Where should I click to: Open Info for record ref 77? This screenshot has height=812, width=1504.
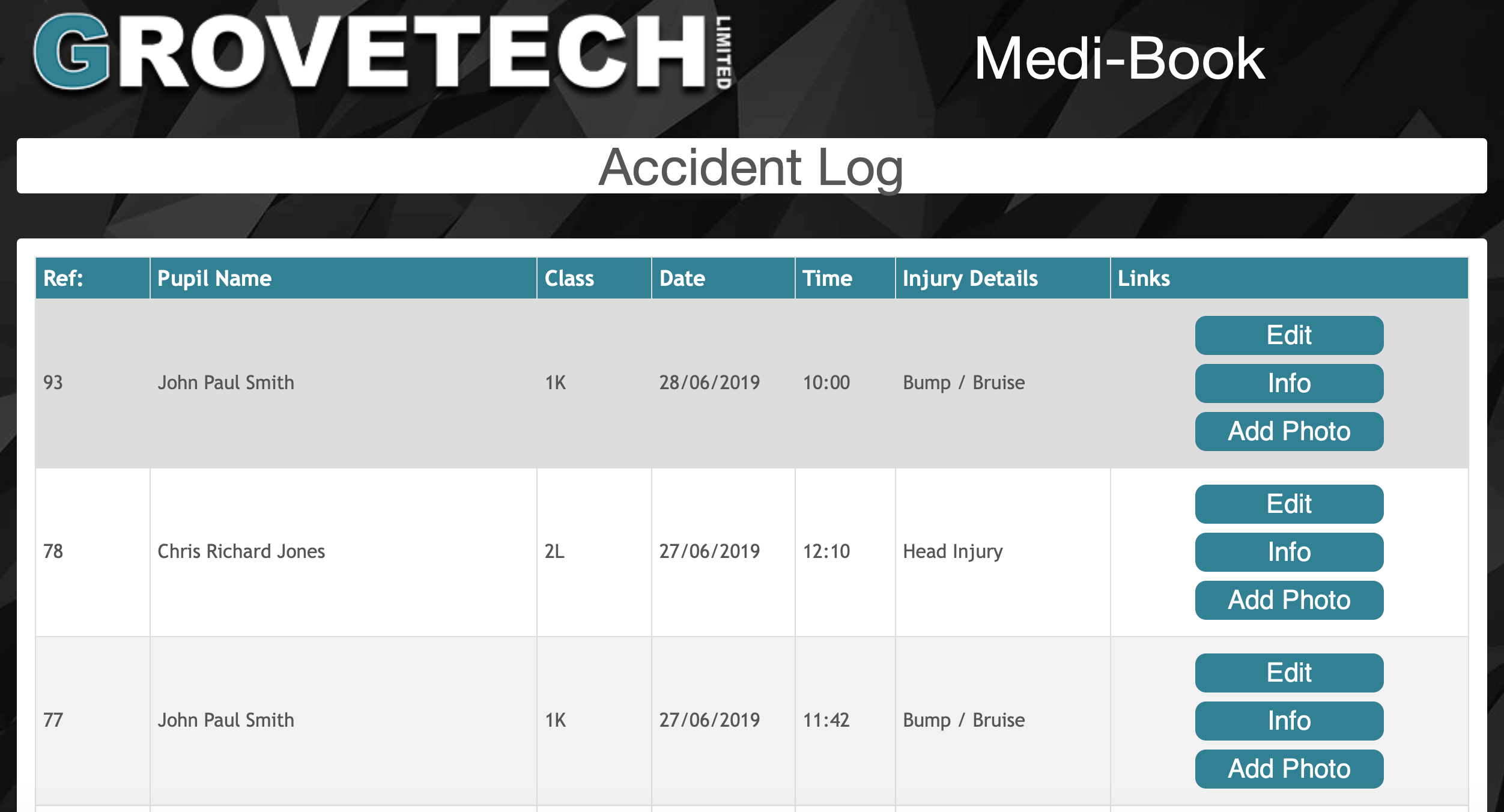click(1289, 721)
